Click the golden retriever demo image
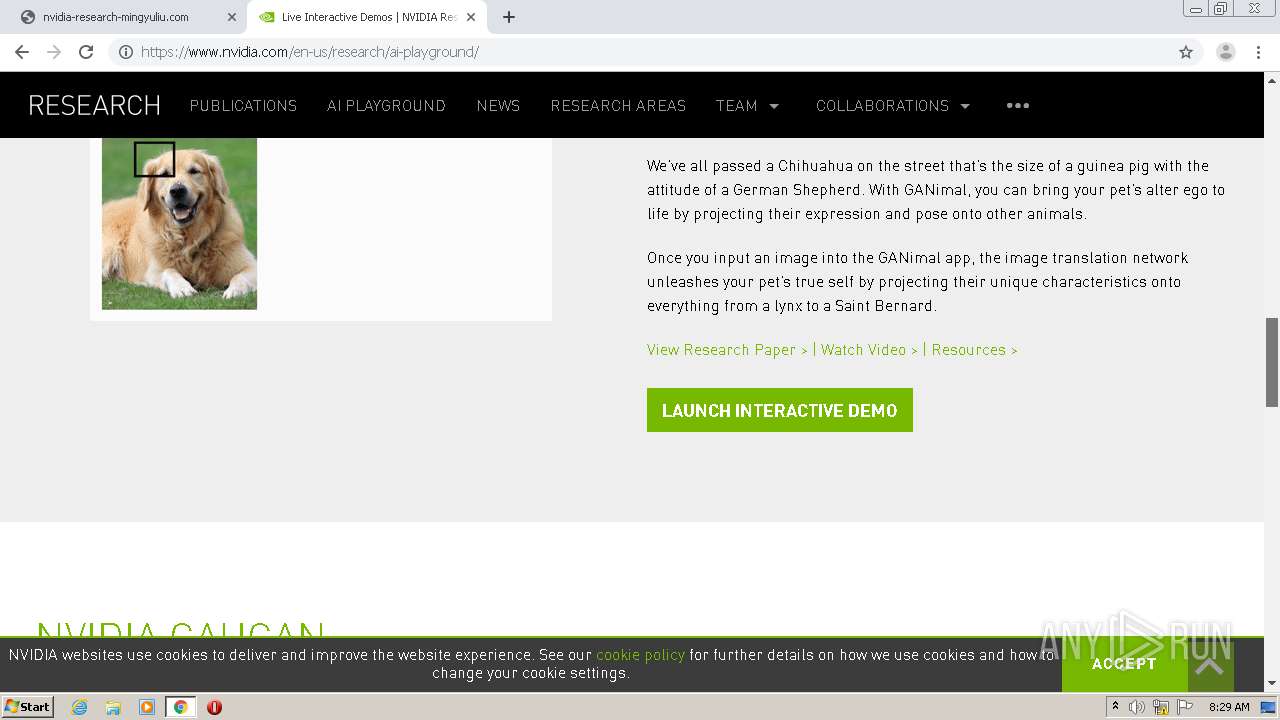The image size is (1280, 720). pyautogui.click(x=179, y=223)
